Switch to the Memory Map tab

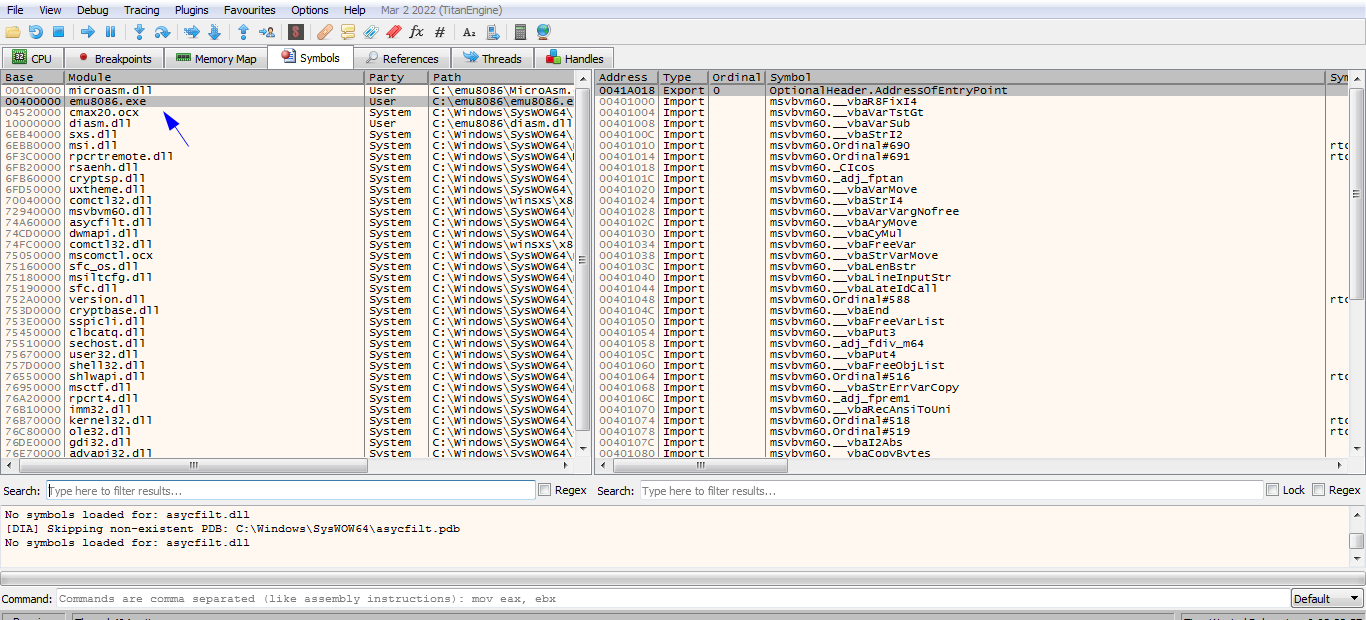pos(216,59)
